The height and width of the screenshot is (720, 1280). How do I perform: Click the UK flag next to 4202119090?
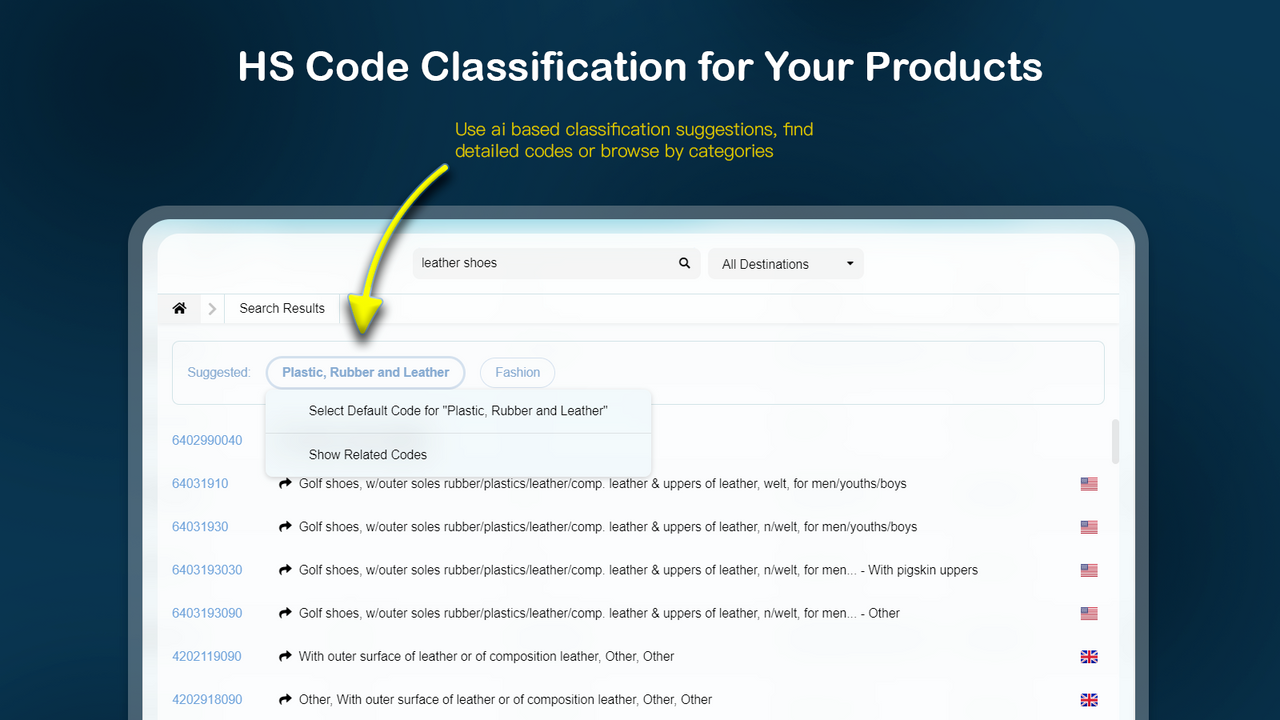tap(1089, 656)
